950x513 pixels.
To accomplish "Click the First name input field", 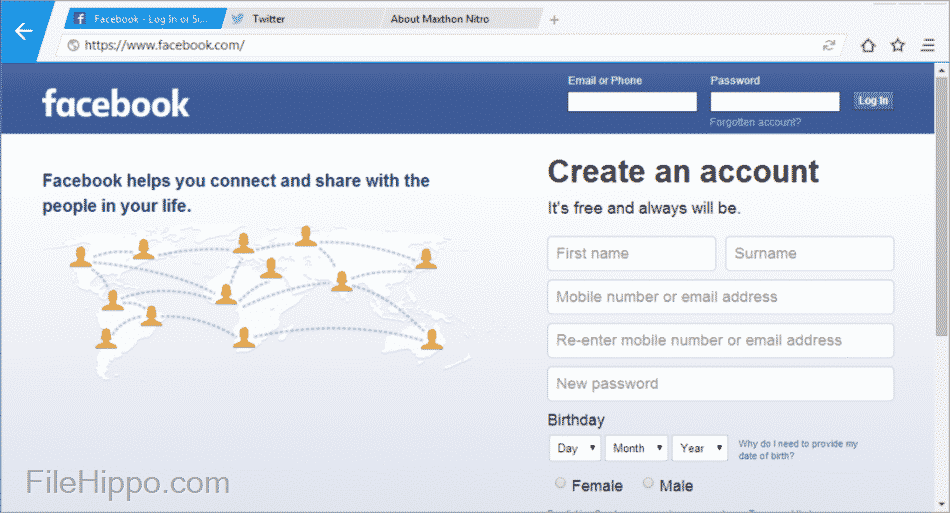I will 631,253.
